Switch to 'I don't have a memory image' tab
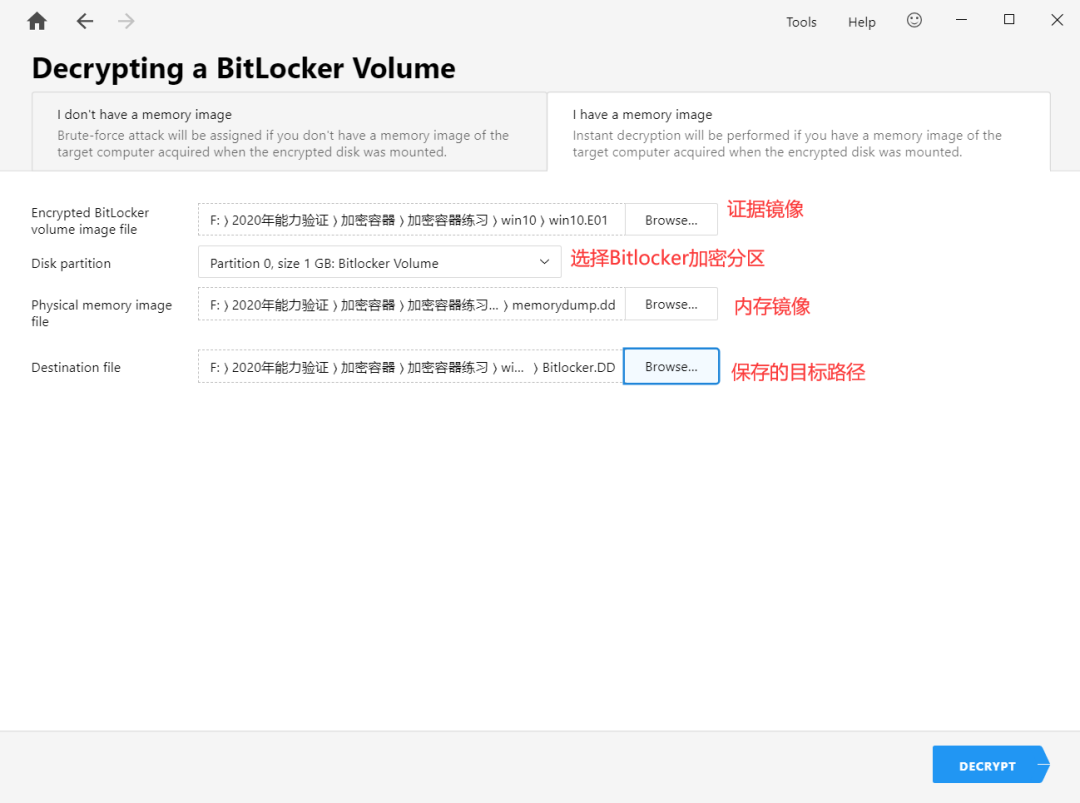1080x803 pixels. coord(289,132)
